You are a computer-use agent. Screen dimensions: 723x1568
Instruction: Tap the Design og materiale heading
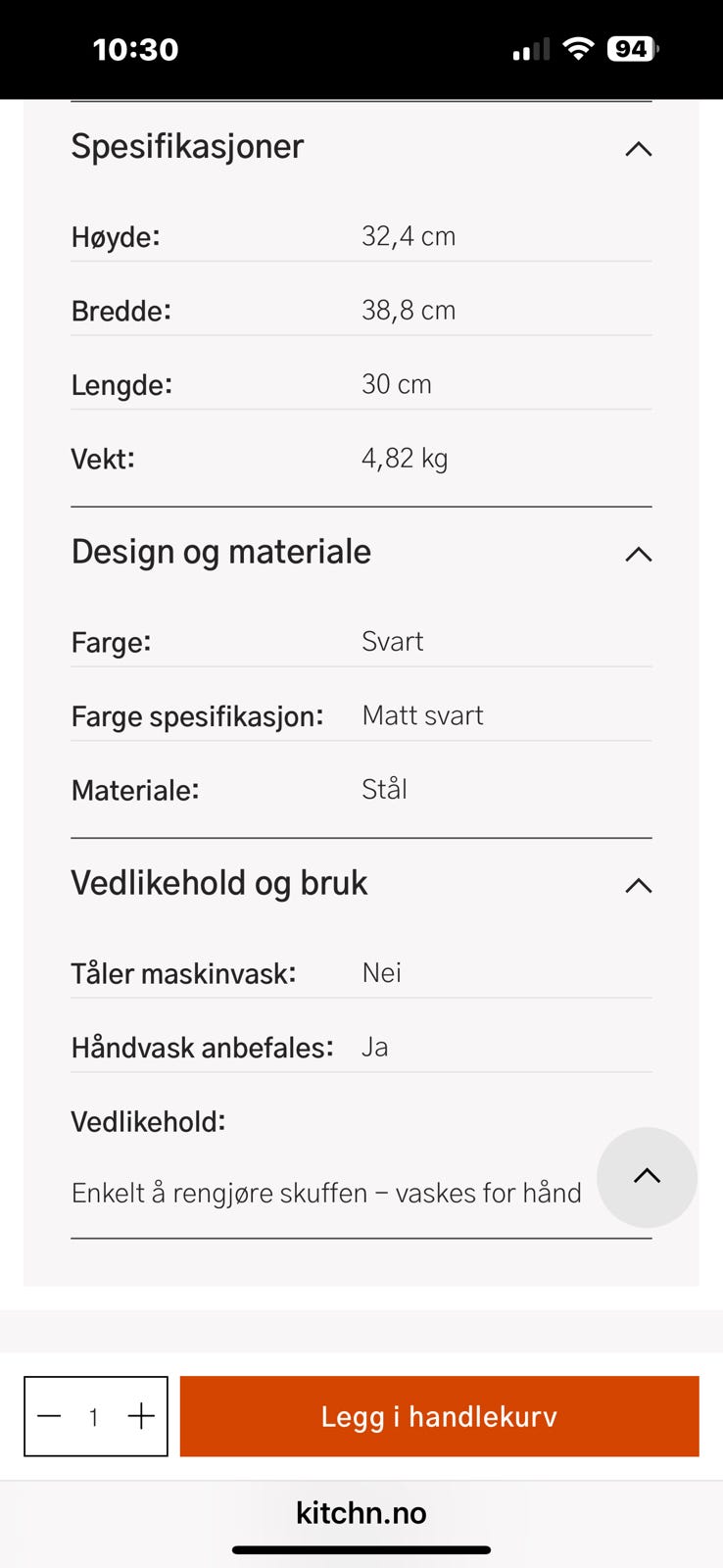coord(221,552)
